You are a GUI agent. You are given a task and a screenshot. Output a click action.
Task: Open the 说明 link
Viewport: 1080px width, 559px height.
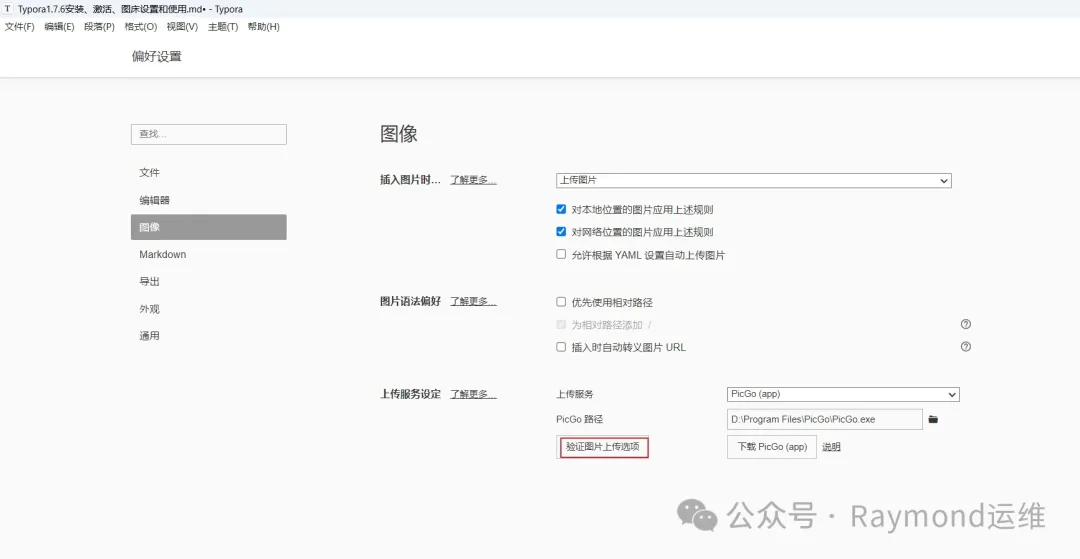(x=831, y=447)
